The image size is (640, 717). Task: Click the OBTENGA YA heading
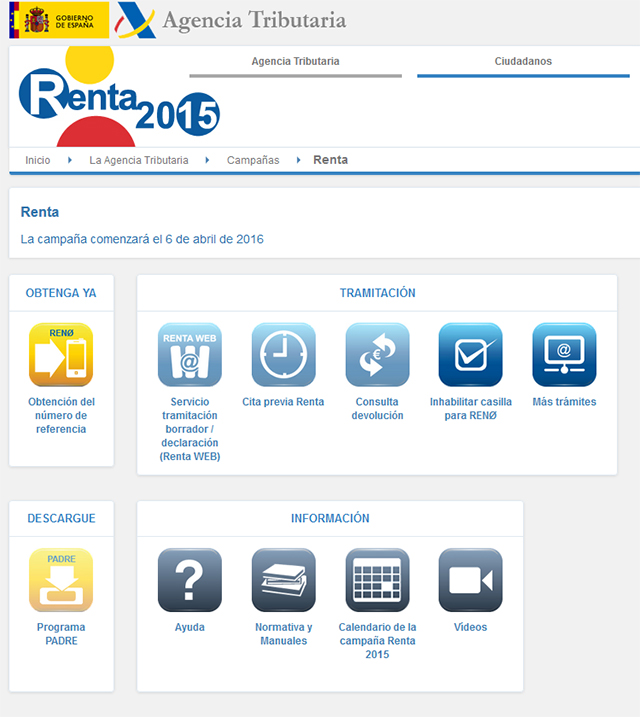pyautogui.click(x=61, y=293)
